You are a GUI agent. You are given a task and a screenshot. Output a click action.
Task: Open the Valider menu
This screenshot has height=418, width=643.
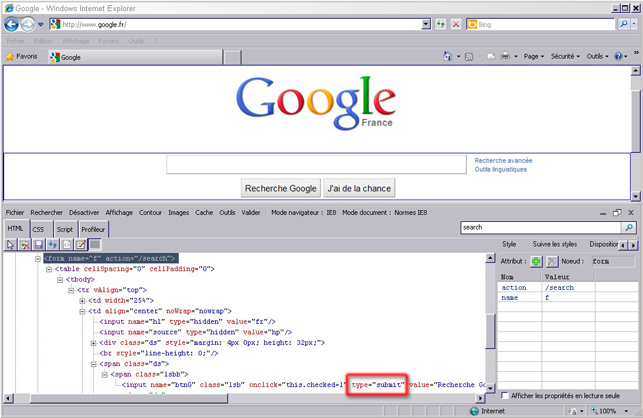coord(251,212)
